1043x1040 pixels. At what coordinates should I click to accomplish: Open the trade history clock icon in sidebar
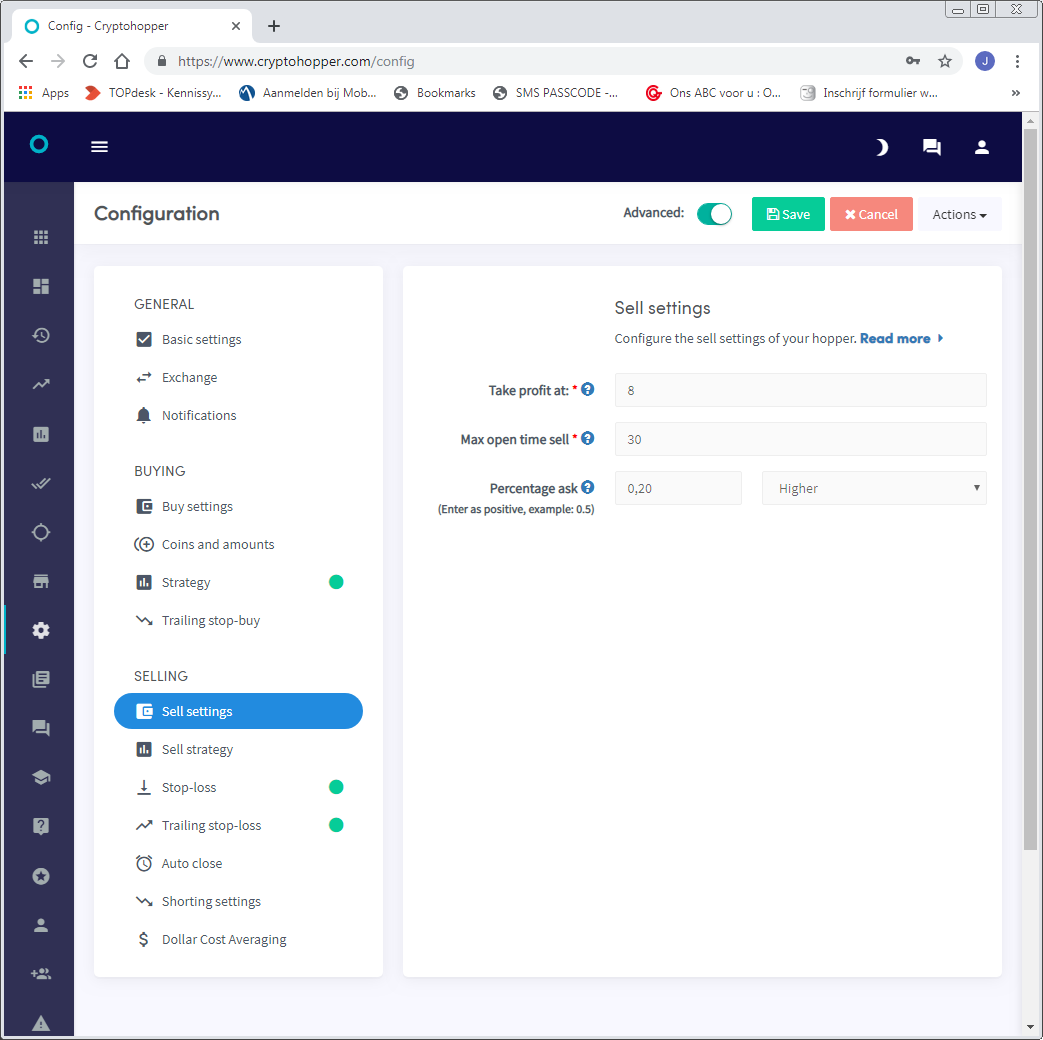click(41, 335)
